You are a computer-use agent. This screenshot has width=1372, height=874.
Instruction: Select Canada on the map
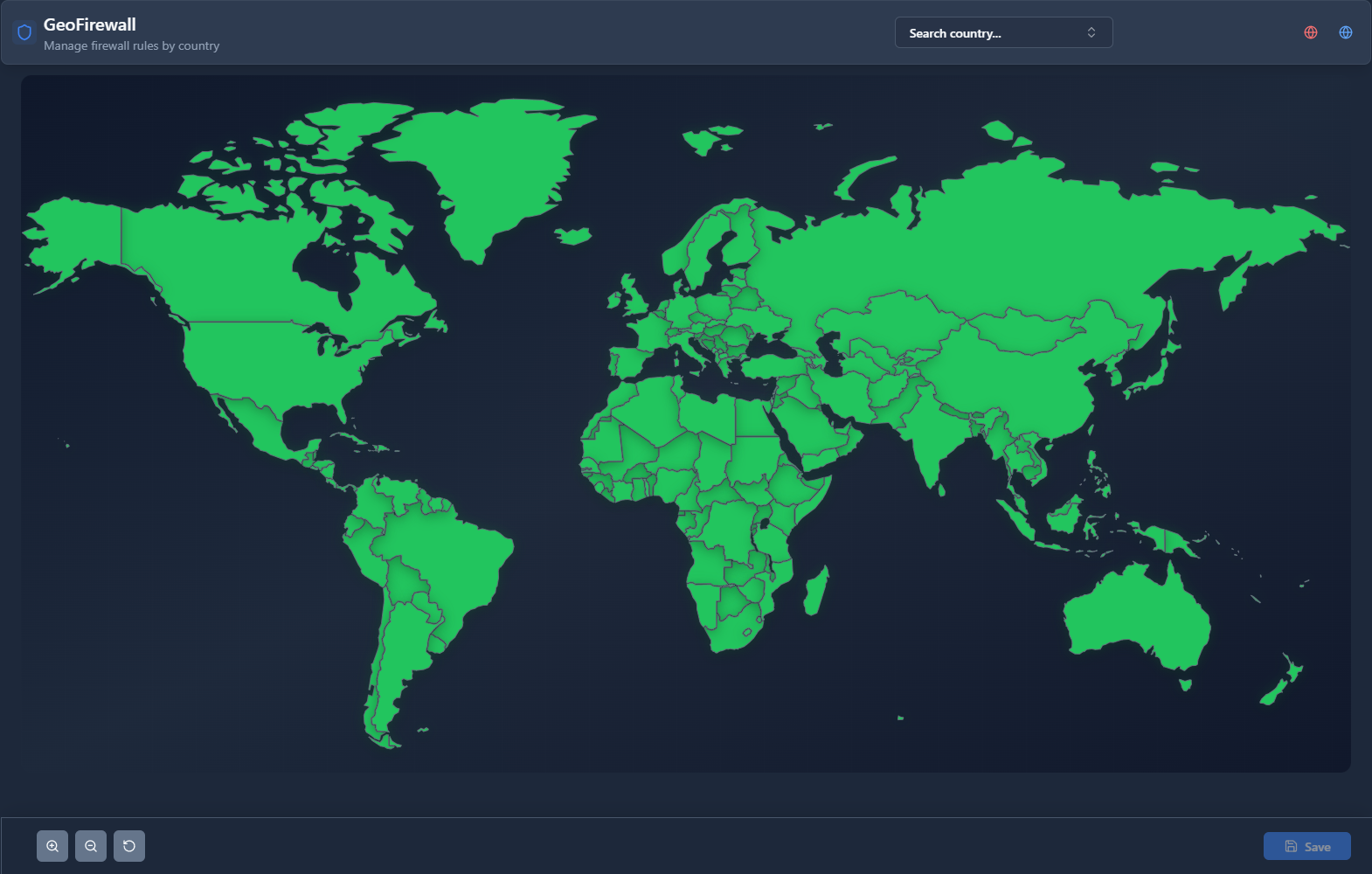pos(236,262)
